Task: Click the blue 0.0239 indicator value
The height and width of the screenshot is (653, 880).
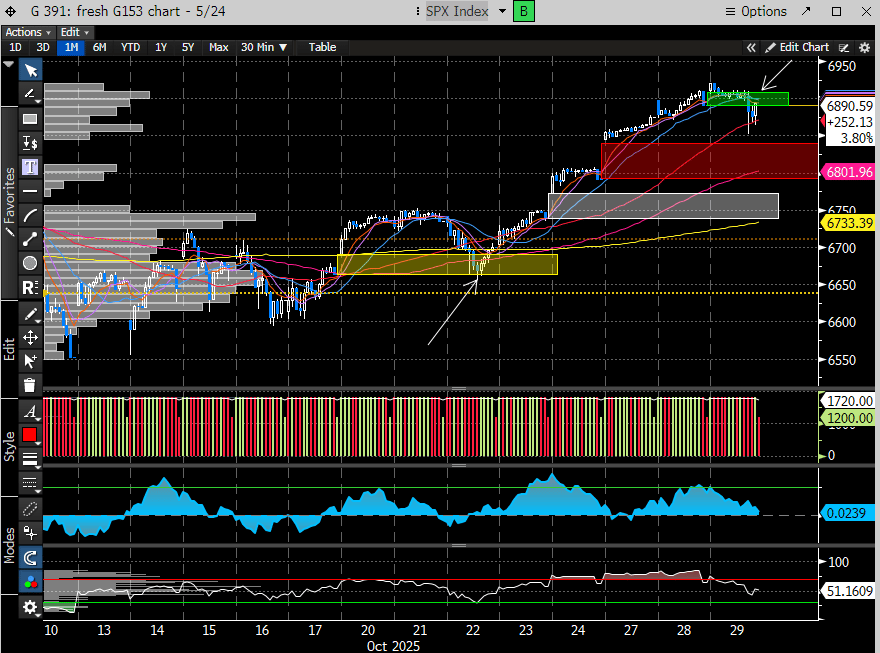Action: 847,513
